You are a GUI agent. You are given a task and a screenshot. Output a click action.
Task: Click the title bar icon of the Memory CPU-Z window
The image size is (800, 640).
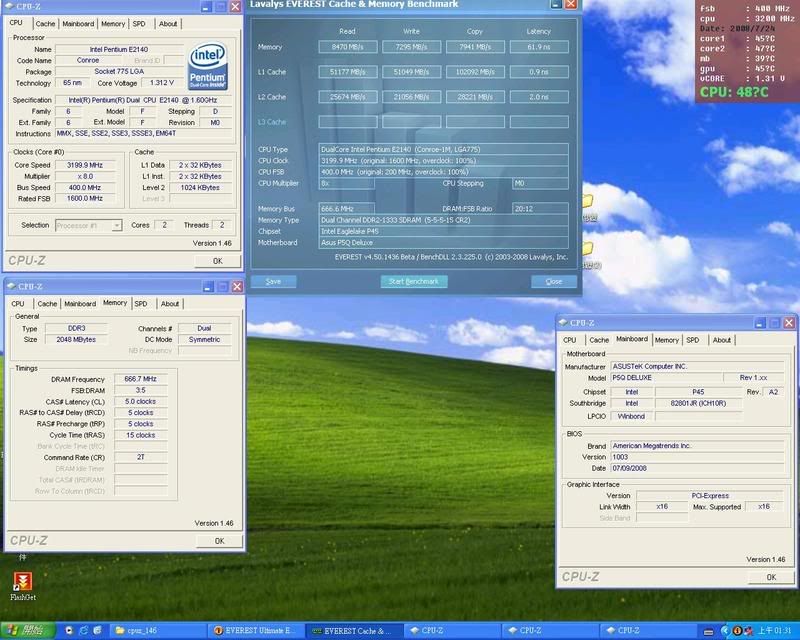(11, 286)
